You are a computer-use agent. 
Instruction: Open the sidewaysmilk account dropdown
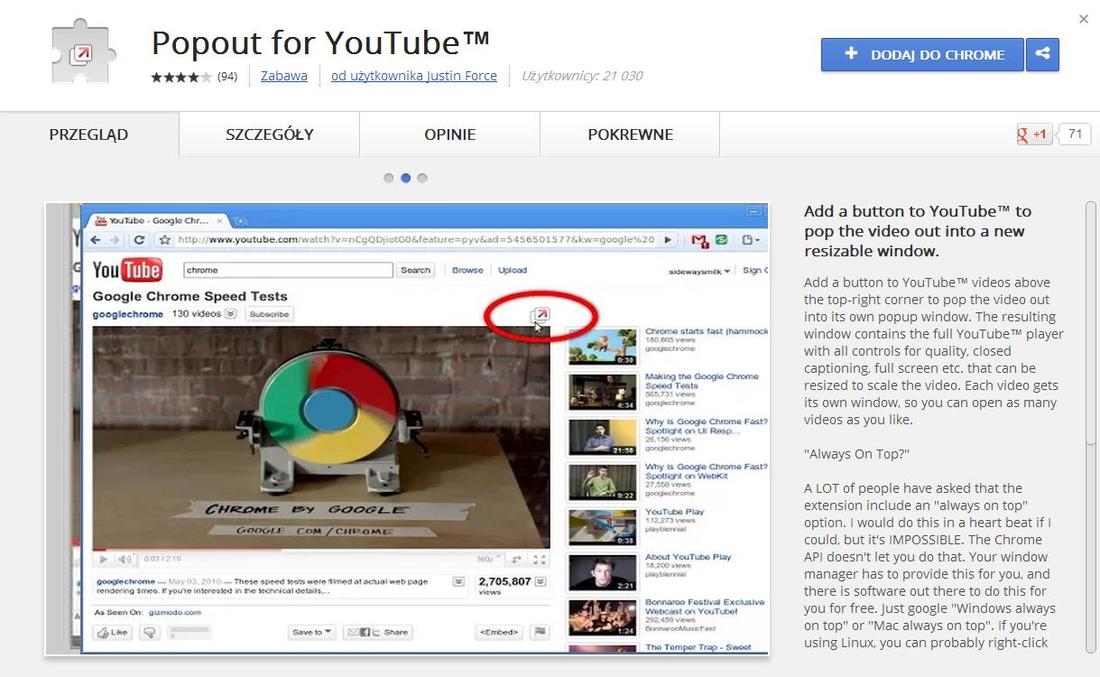[x=699, y=272]
